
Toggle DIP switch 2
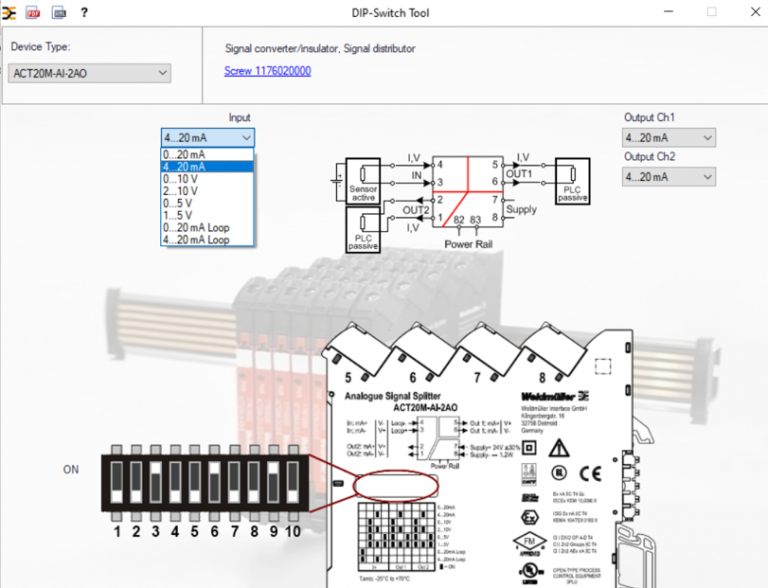coord(136,482)
